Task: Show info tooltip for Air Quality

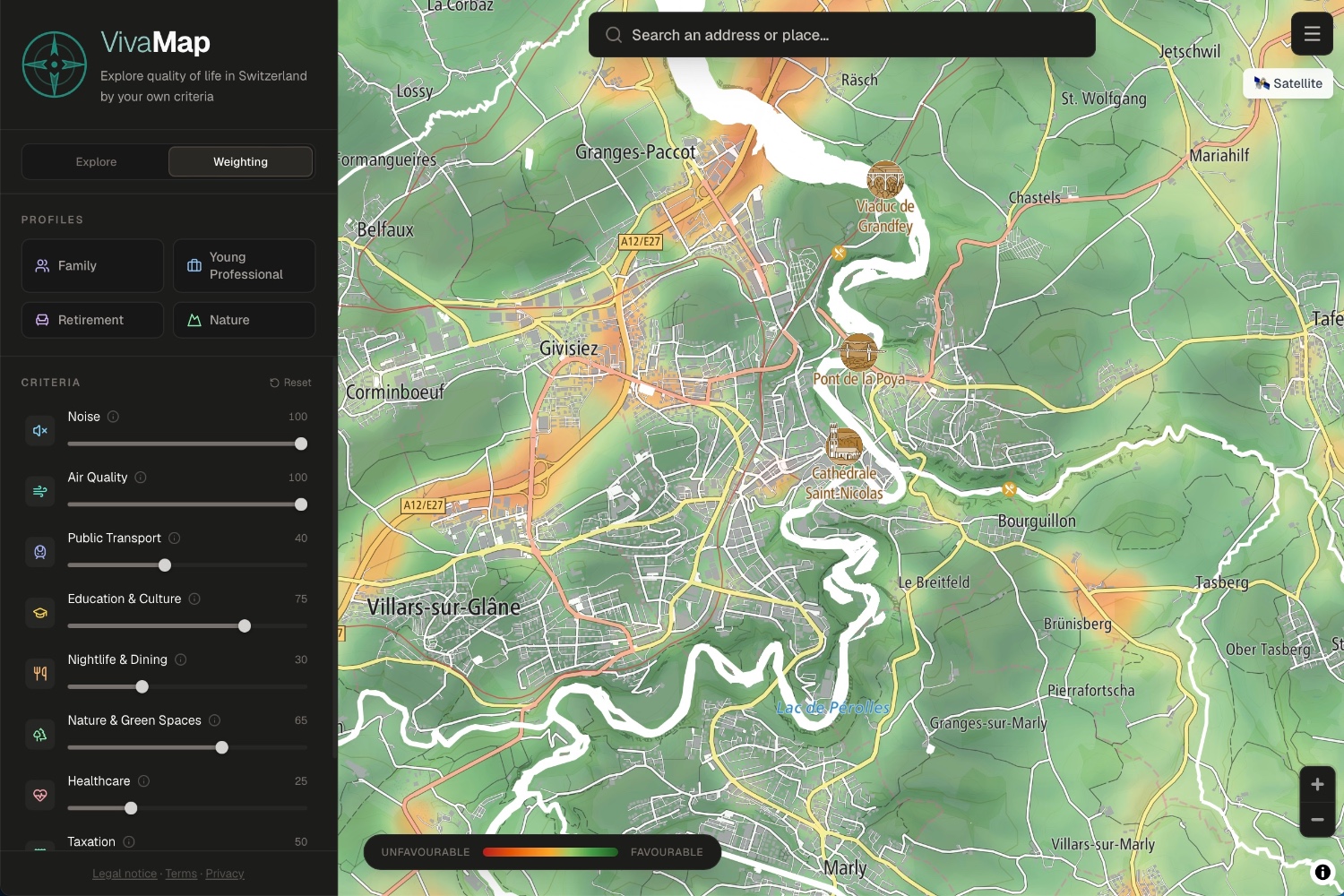Action: (141, 478)
